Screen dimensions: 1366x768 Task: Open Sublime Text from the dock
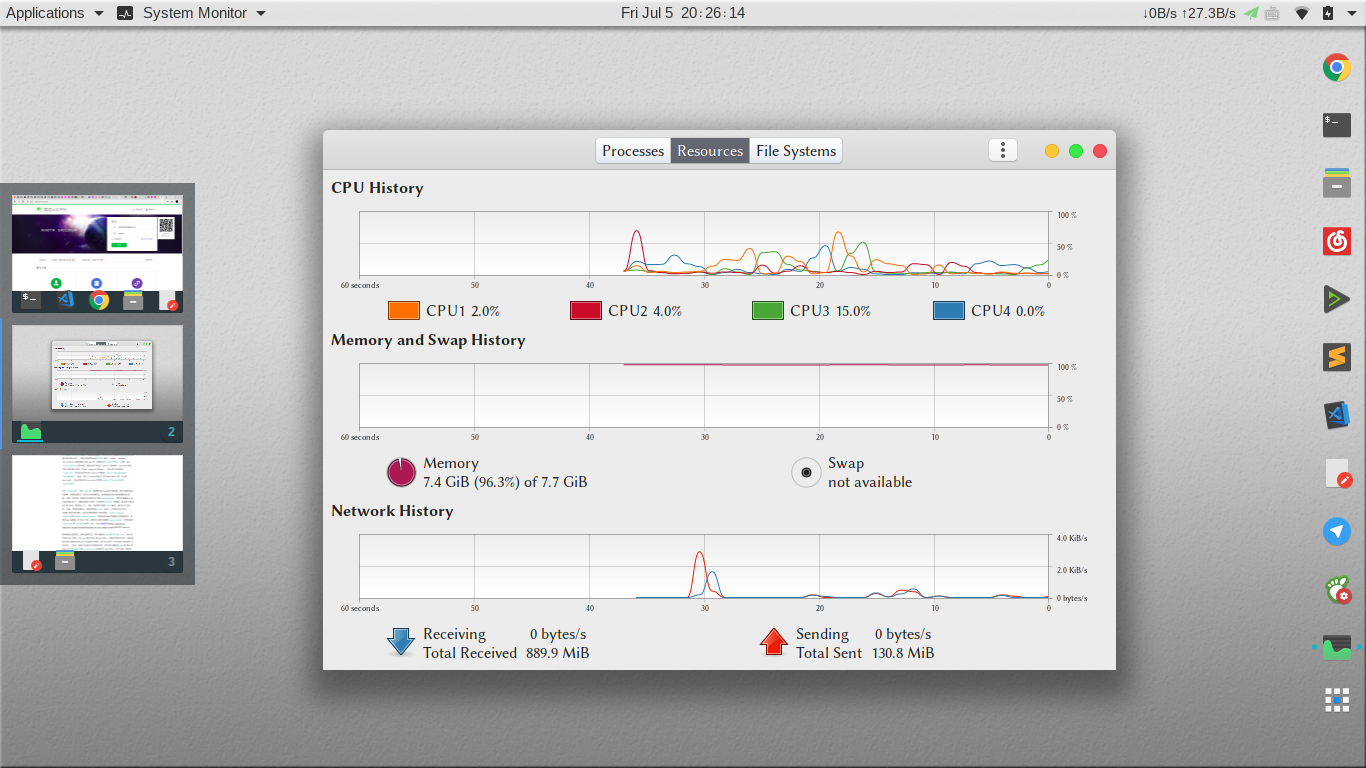[x=1337, y=357]
